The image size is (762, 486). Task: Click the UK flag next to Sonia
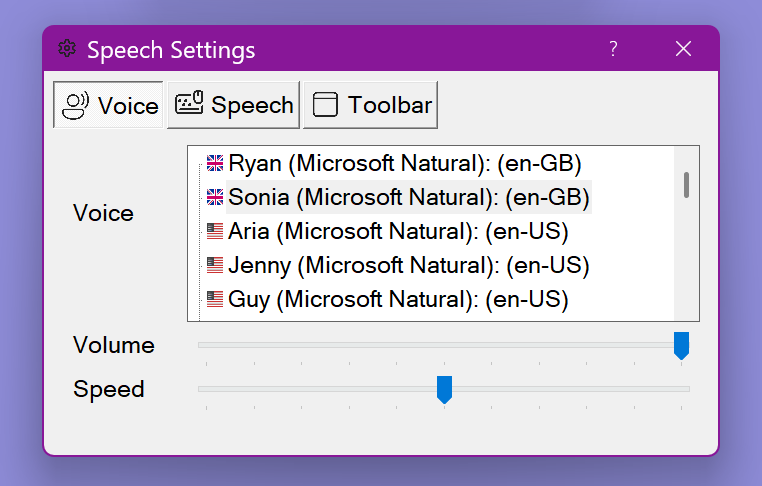(x=215, y=197)
